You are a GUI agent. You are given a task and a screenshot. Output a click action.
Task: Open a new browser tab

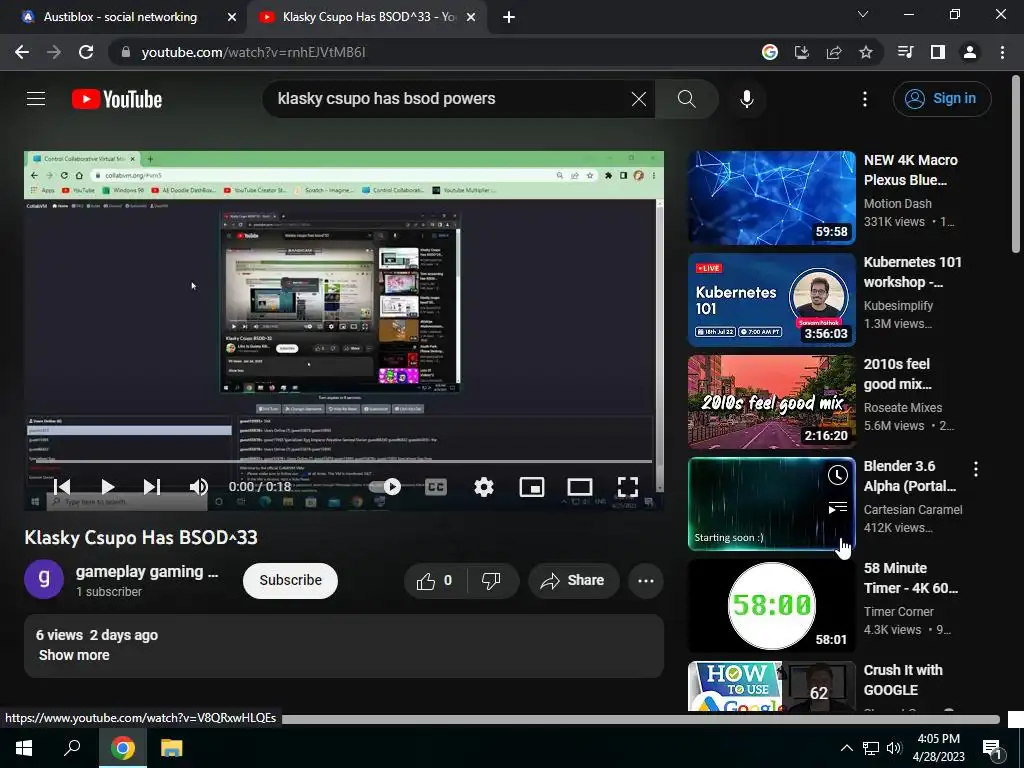click(509, 17)
